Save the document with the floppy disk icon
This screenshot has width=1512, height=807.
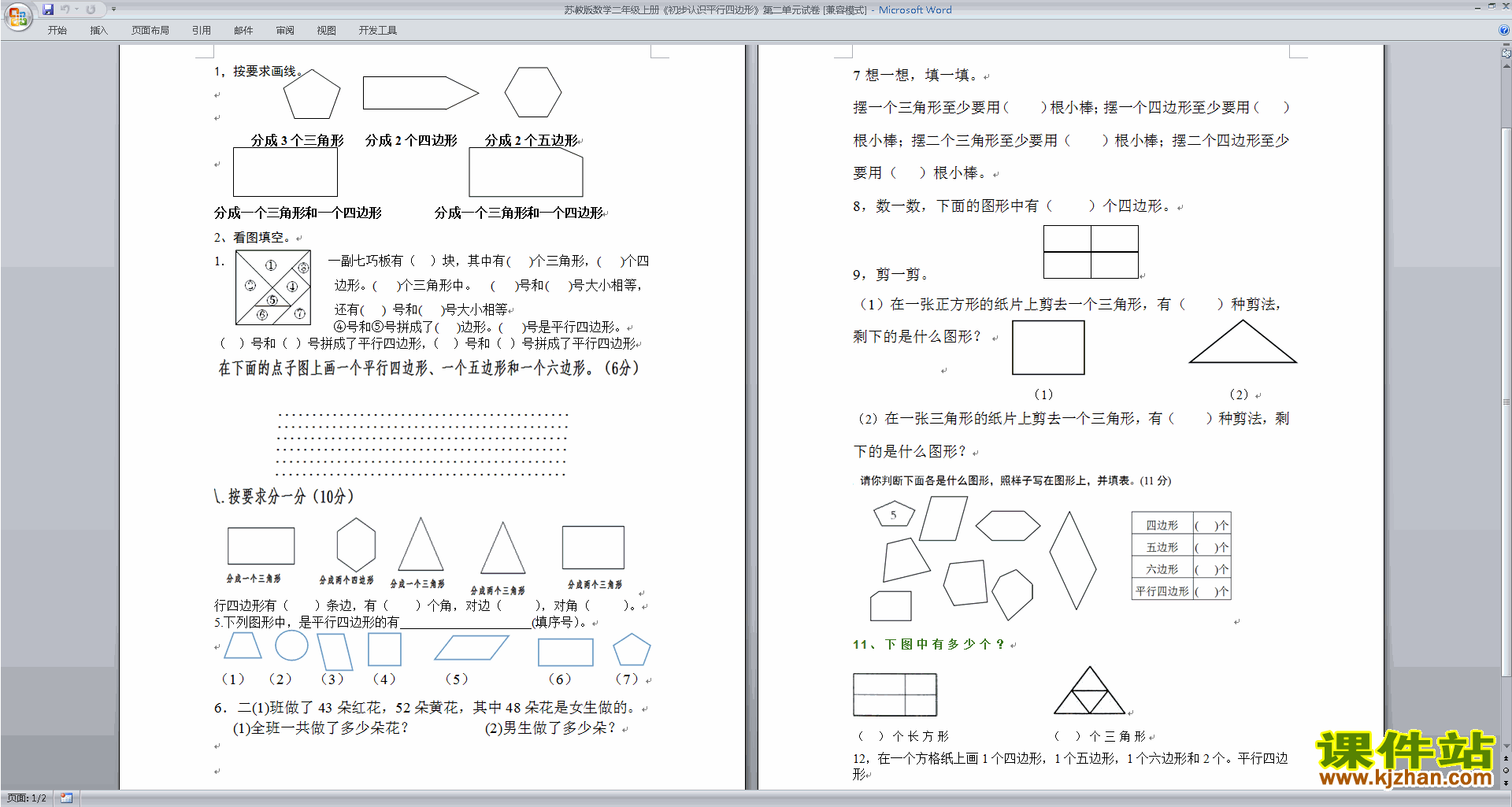[x=48, y=9]
